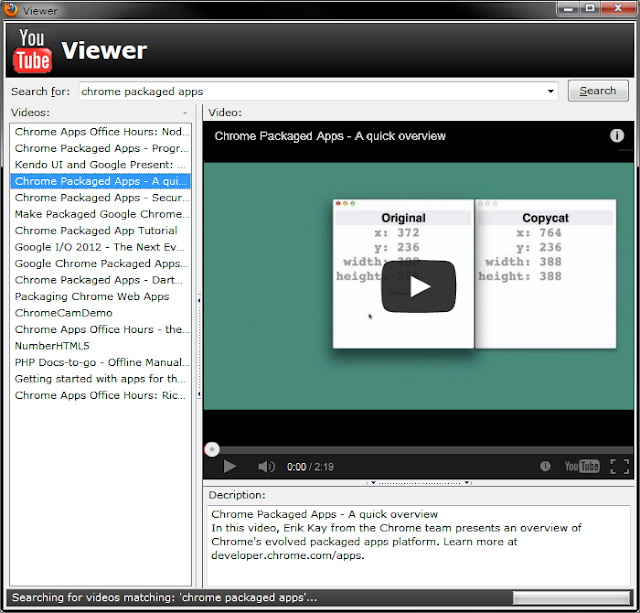Click the video title 'Chrome Packaged Apps - A quick overview'
This screenshot has height=613, width=640.
pyautogui.click(x=330, y=136)
